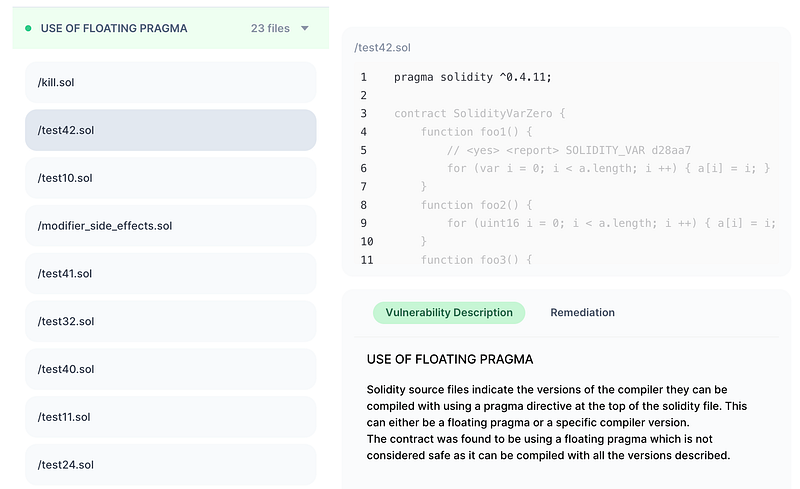Image resolution: width=800 pixels, height=489 pixels.
Task: Click line number 11 in the code gutter
Action: 365,260
